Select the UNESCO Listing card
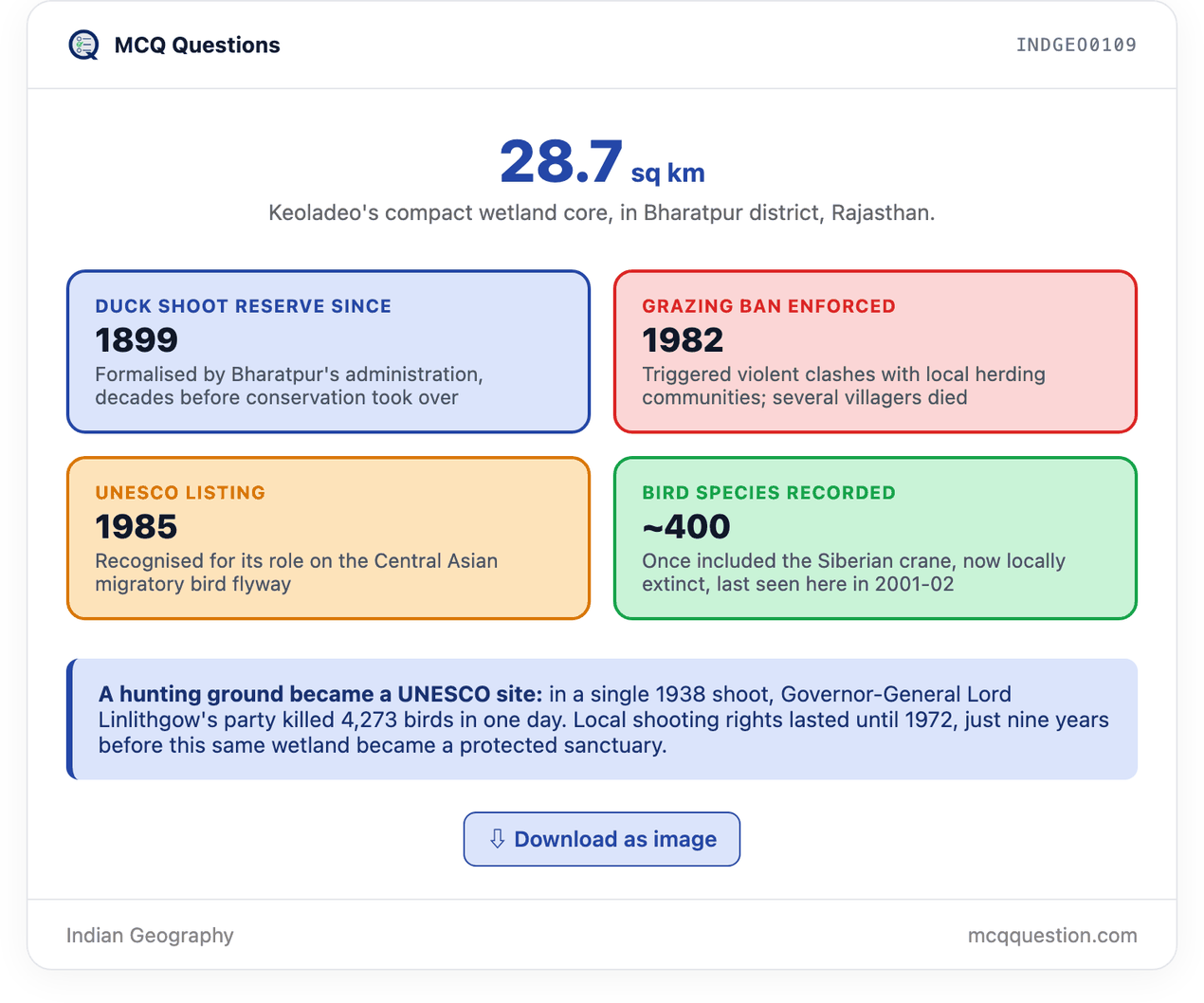The width and height of the screenshot is (1204, 1003). point(328,538)
